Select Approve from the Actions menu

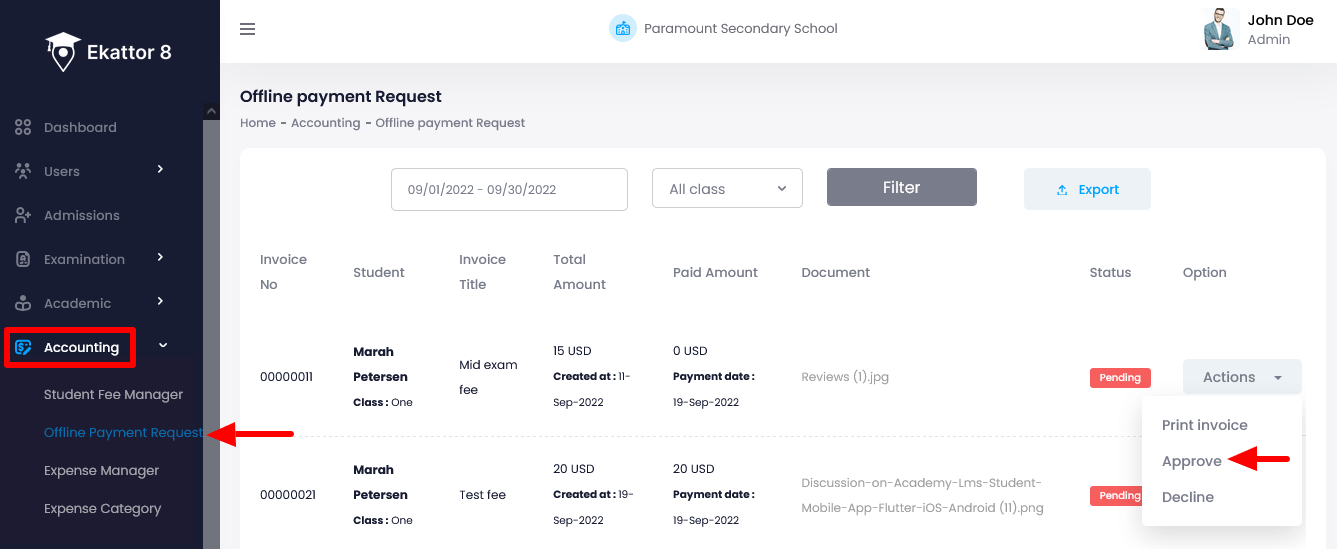point(1191,461)
